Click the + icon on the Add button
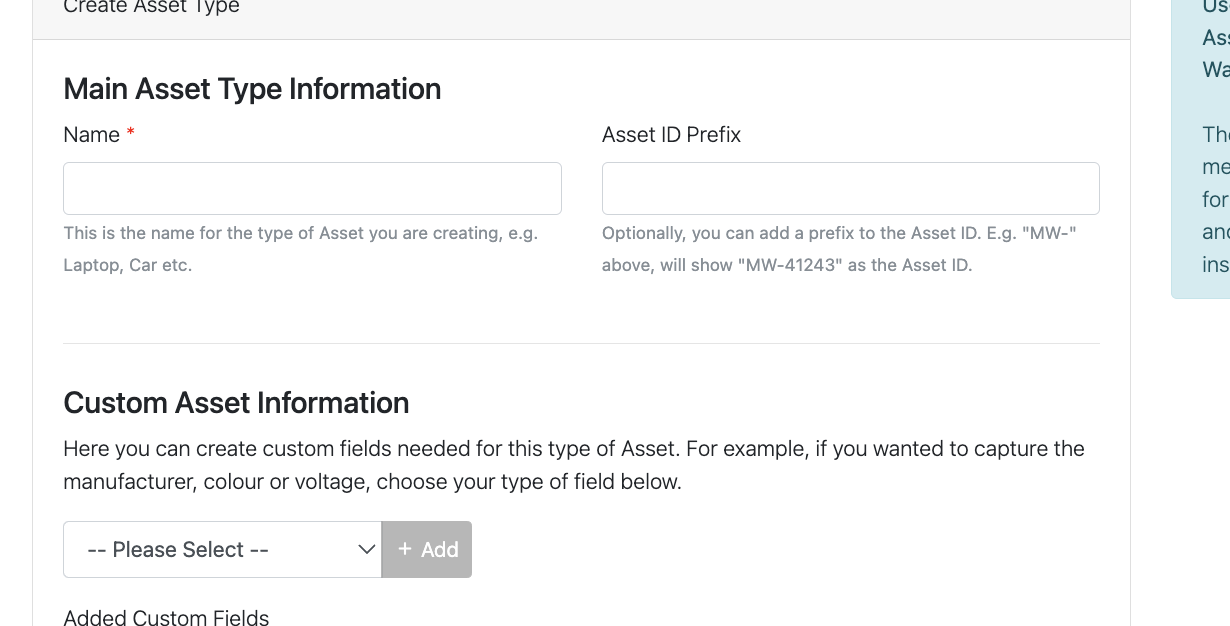 point(404,549)
